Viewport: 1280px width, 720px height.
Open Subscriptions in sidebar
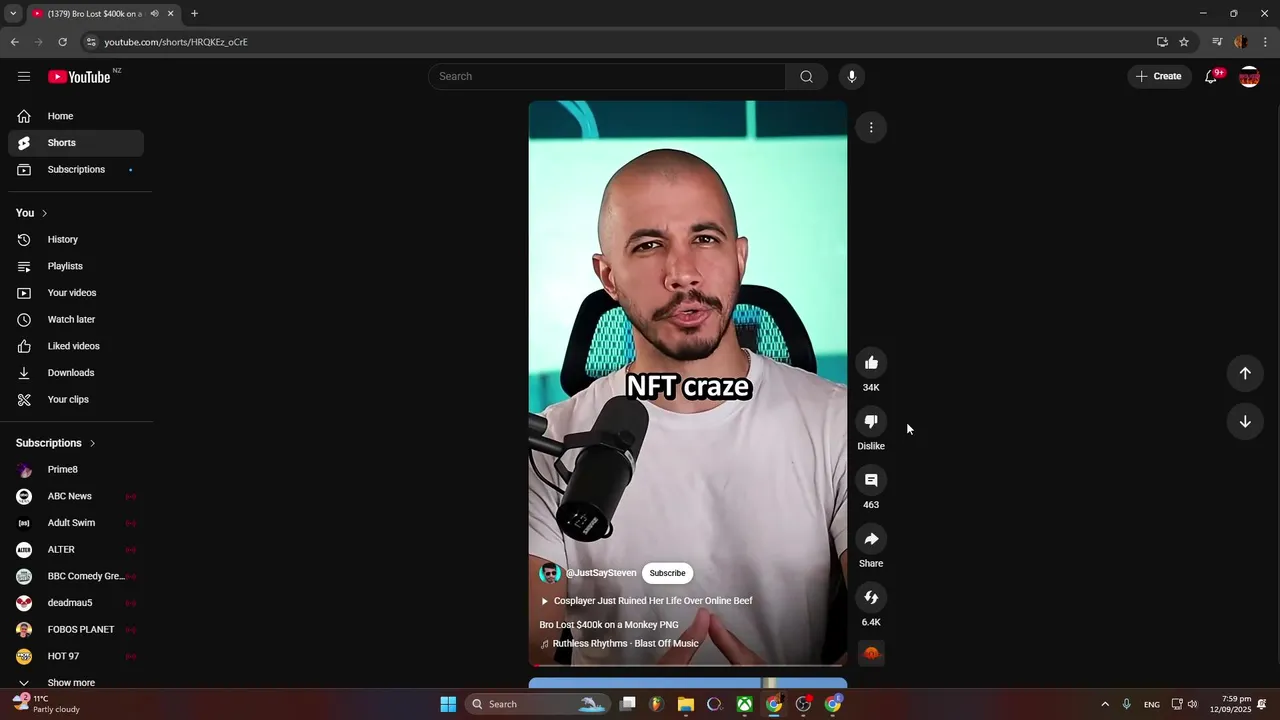point(76,169)
